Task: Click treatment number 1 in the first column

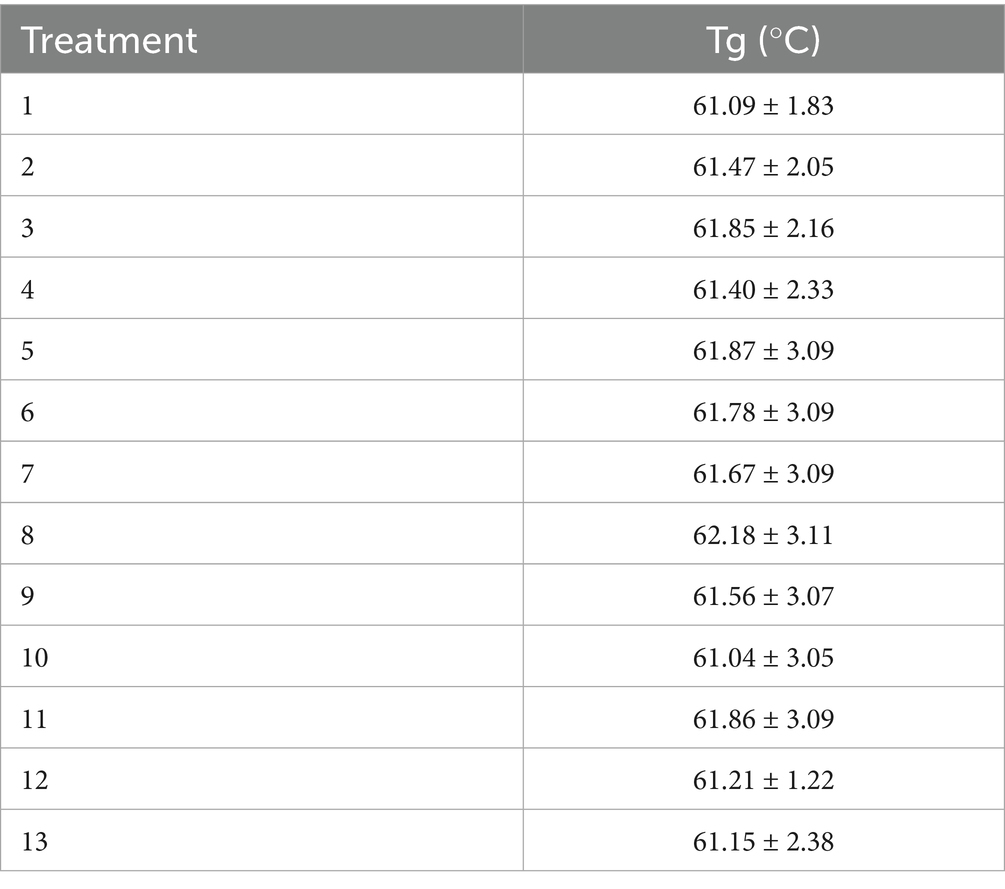Action: coord(27,105)
